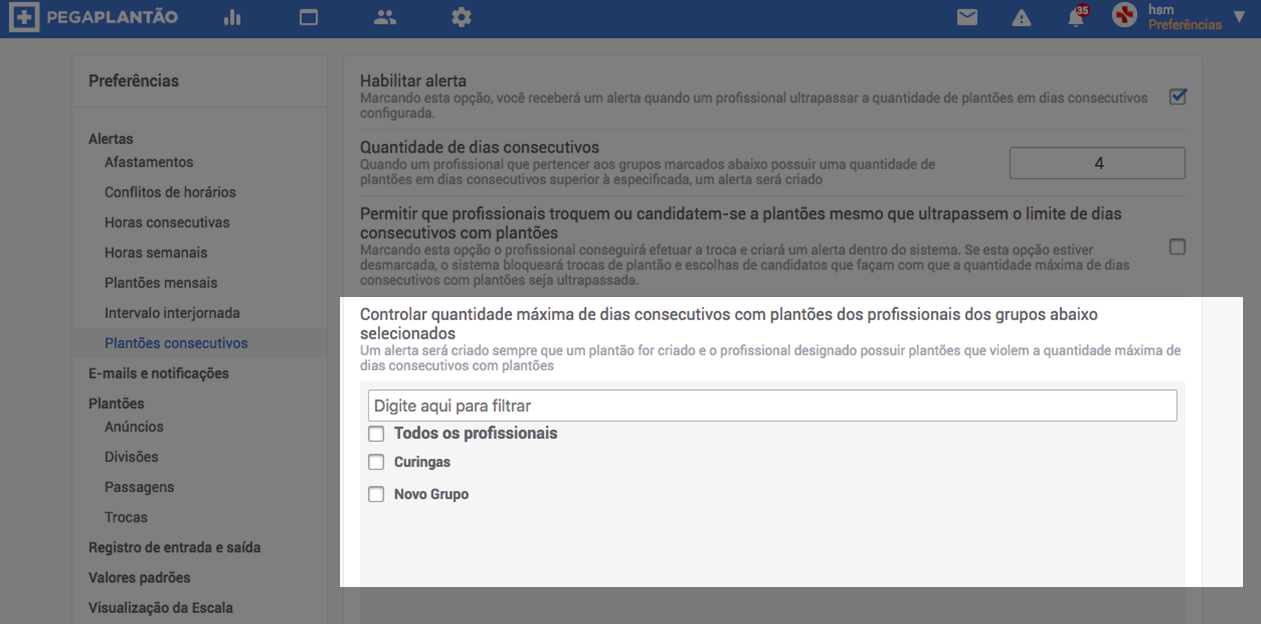Open the warning alerts triangle icon
Screen dimensions: 1261x624
coord(1021,17)
